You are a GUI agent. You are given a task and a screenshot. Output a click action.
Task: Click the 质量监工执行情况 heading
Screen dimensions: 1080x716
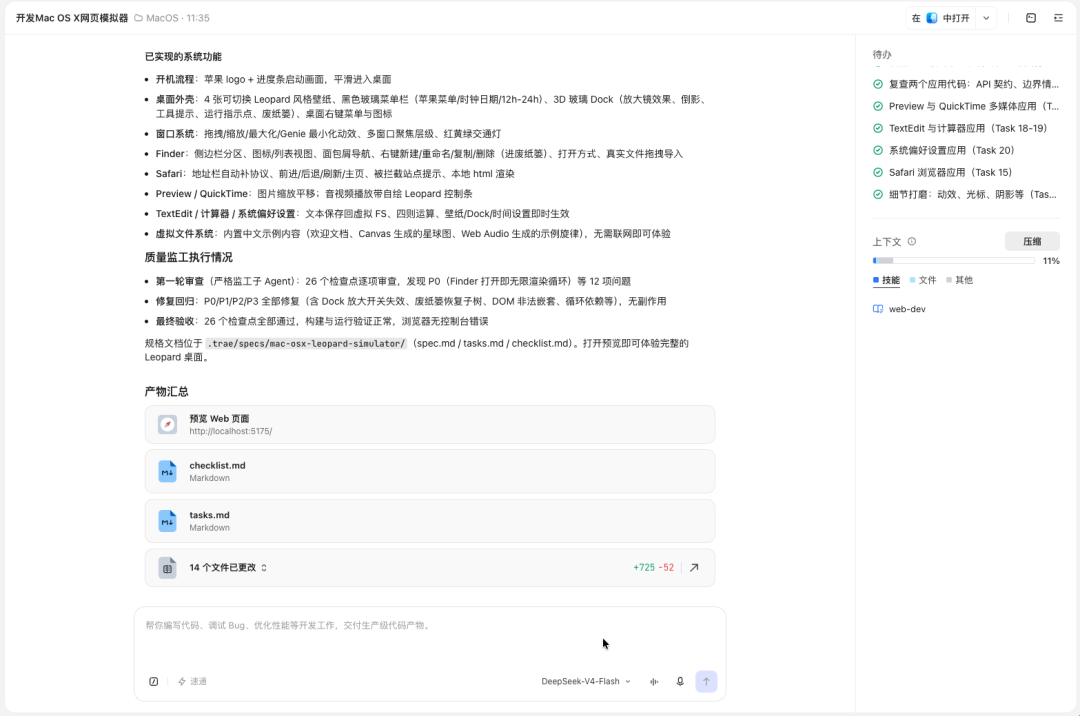pos(189,257)
